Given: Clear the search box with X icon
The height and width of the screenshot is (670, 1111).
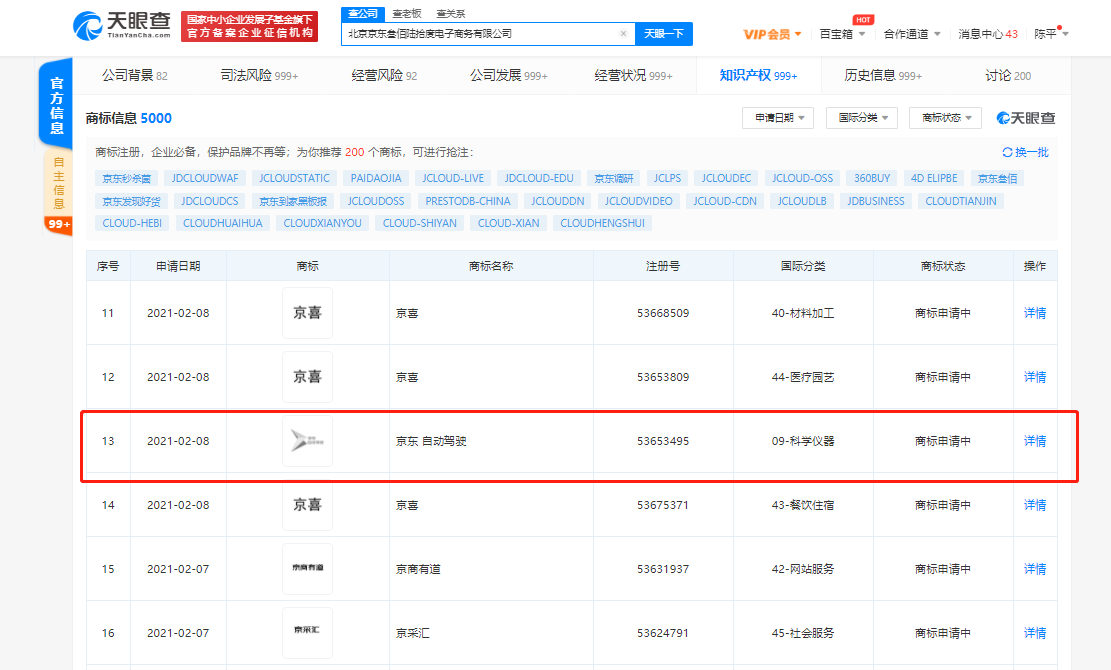Looking at the screenshot, I should [623, 34].
